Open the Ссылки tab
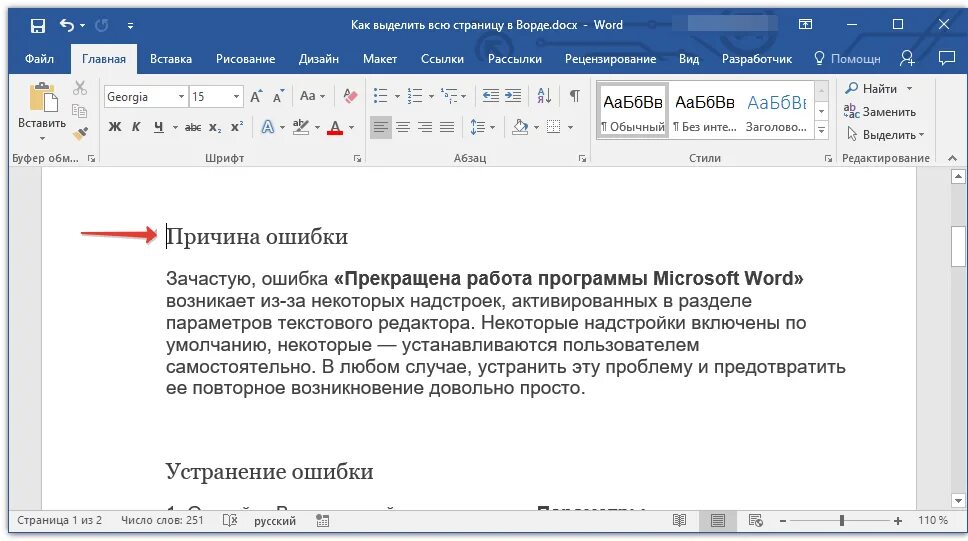This screenshot has width=968, height=541. [x=442, y=59]
